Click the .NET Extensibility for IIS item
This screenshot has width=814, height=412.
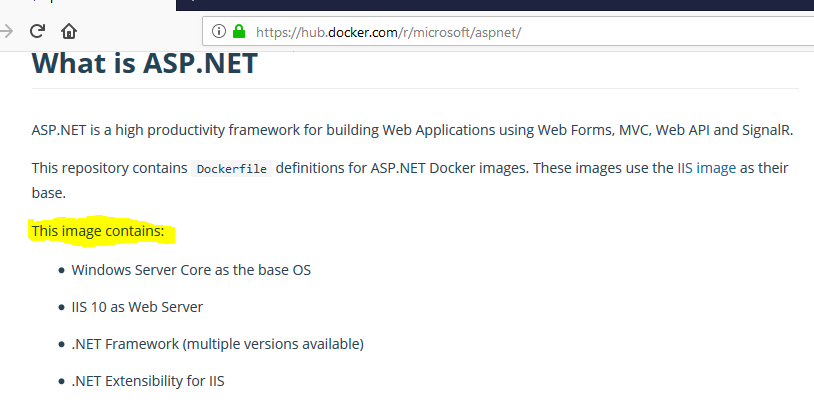pos(148,381)
